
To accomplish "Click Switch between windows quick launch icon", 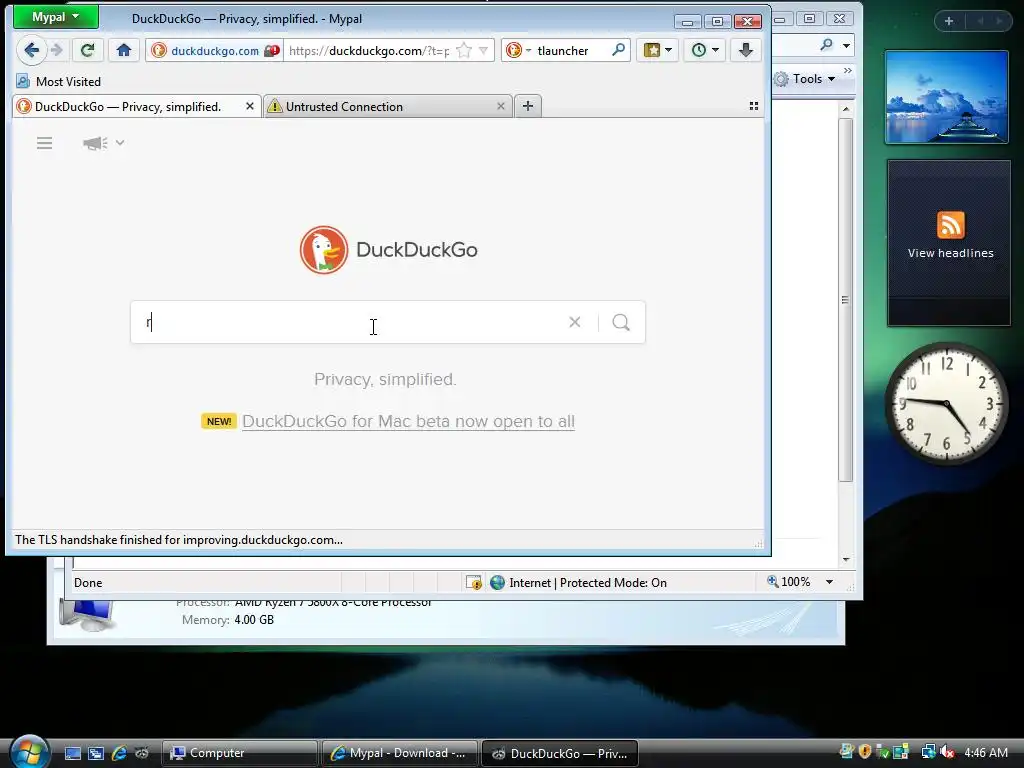I will (x=96, y=753).
